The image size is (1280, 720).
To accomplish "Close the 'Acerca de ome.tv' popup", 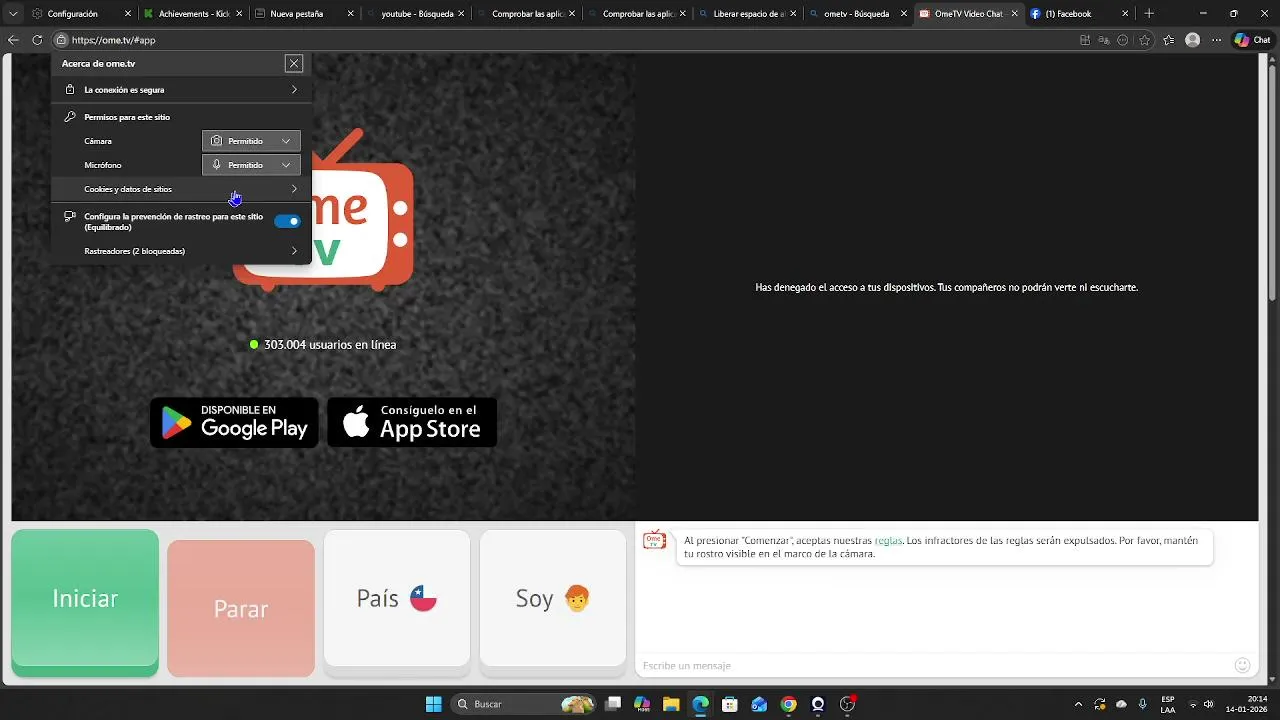I will point(293,63).
